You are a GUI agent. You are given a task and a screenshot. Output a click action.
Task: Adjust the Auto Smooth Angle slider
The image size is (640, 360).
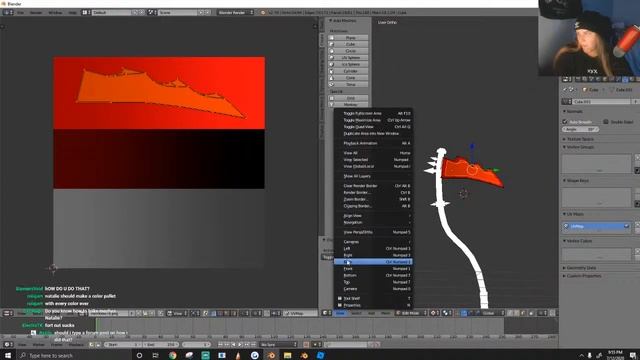pos(580,129)
